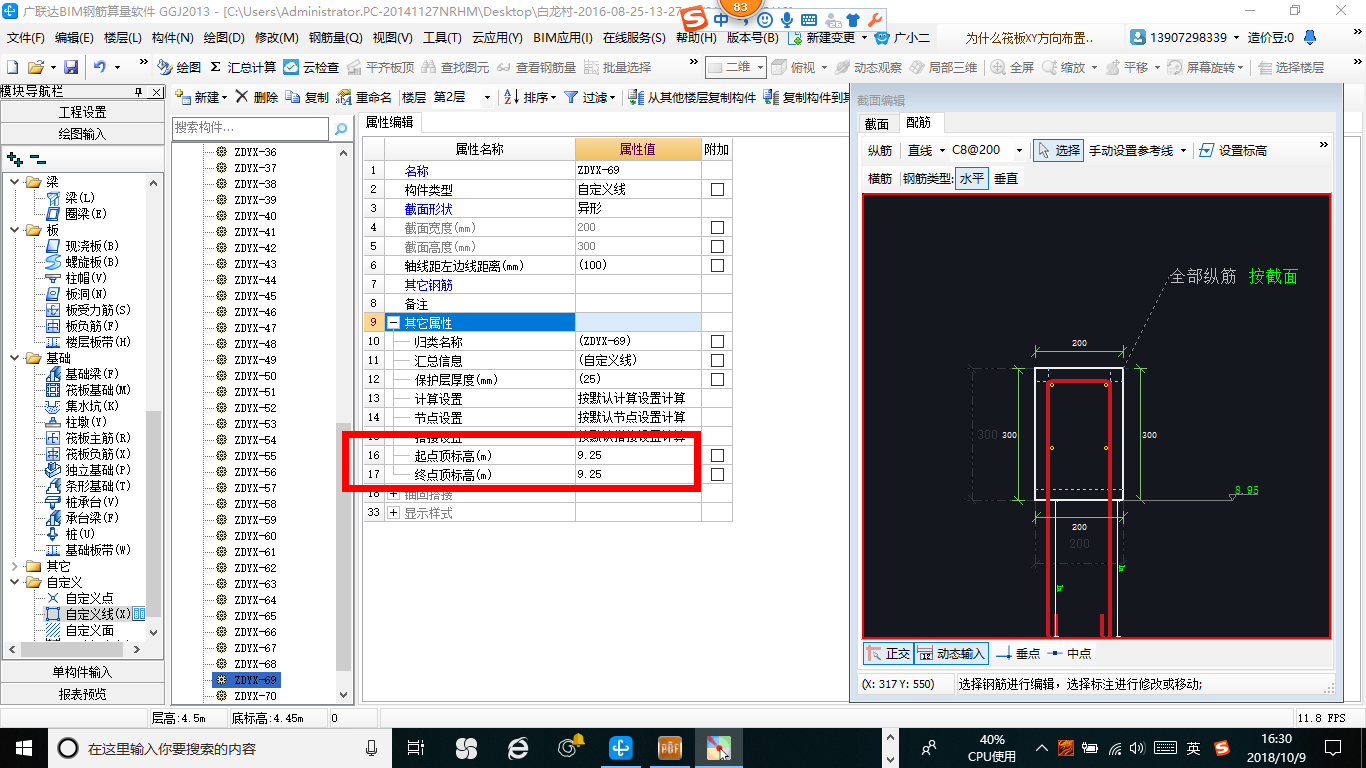Toggle 附加 checkbox for 构件类型
The image size is (1366, 768).
[717, 190]
